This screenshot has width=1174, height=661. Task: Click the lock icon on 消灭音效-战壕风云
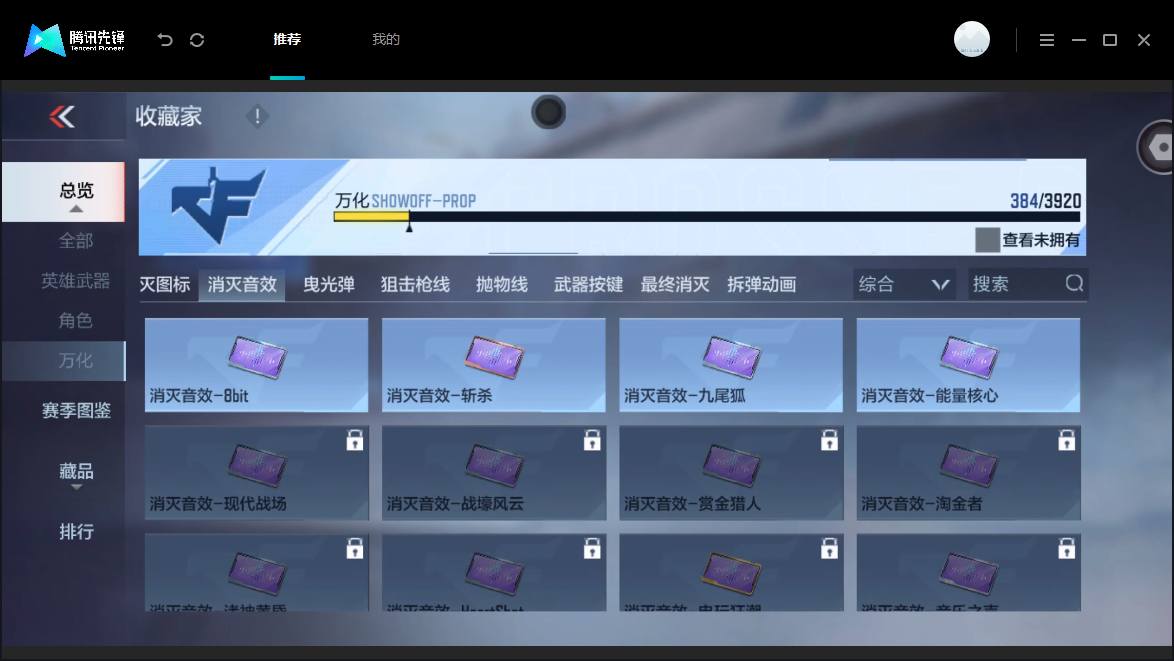[592, 440]
